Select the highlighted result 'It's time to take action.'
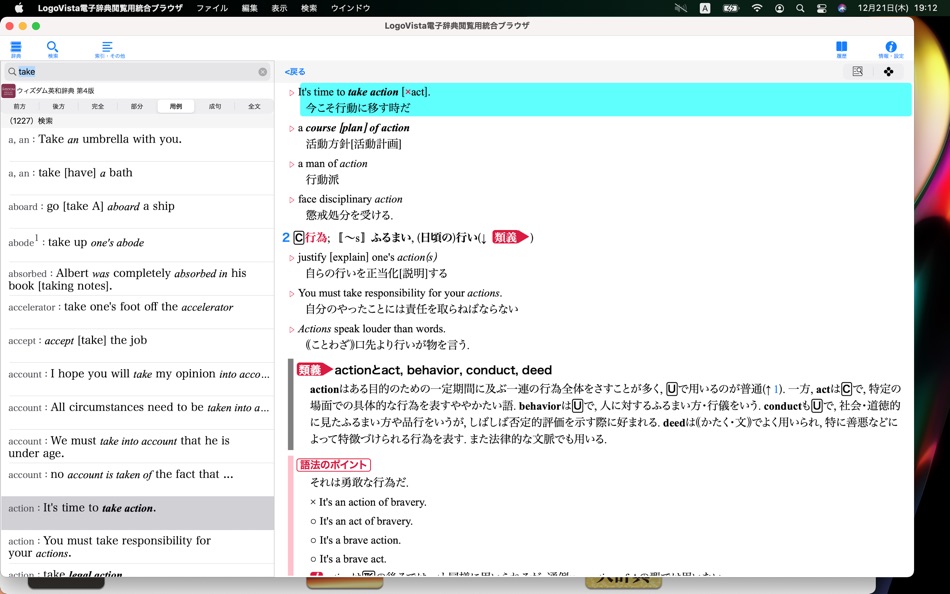950x594 pixels. 138,513
